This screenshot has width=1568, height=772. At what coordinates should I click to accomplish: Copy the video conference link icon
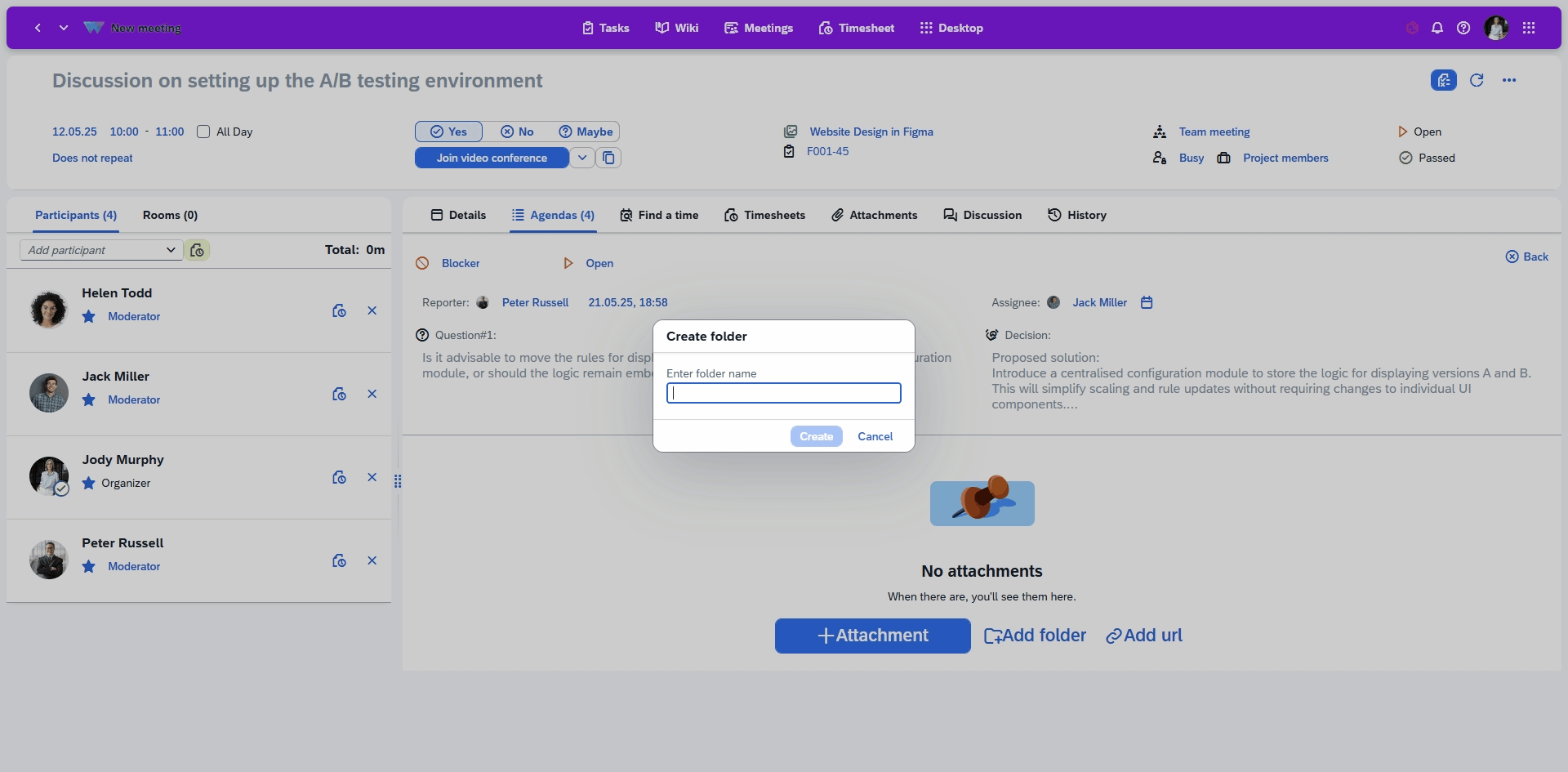coord(608,158)
